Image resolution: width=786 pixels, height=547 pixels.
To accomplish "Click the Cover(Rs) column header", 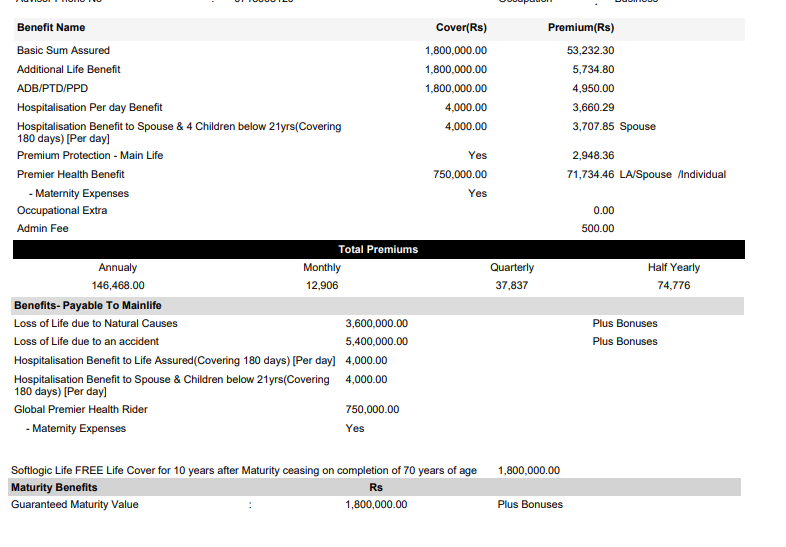I will click(461, 28).
